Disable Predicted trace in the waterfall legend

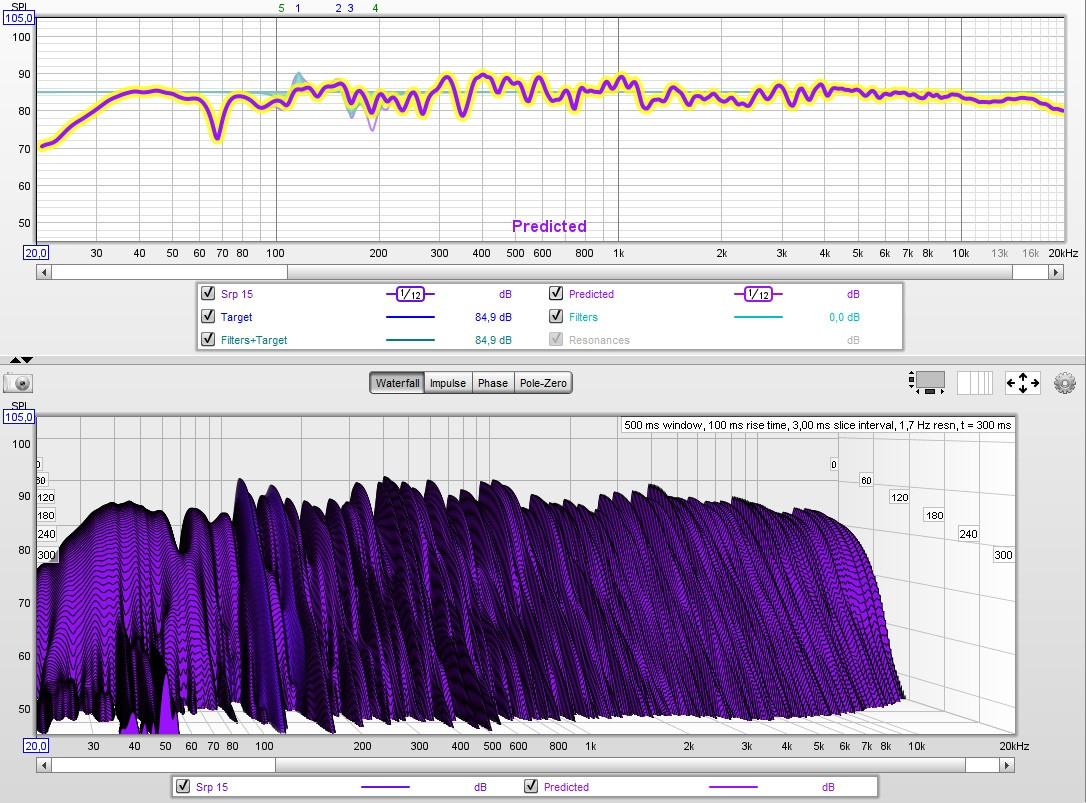click(531, 787)
